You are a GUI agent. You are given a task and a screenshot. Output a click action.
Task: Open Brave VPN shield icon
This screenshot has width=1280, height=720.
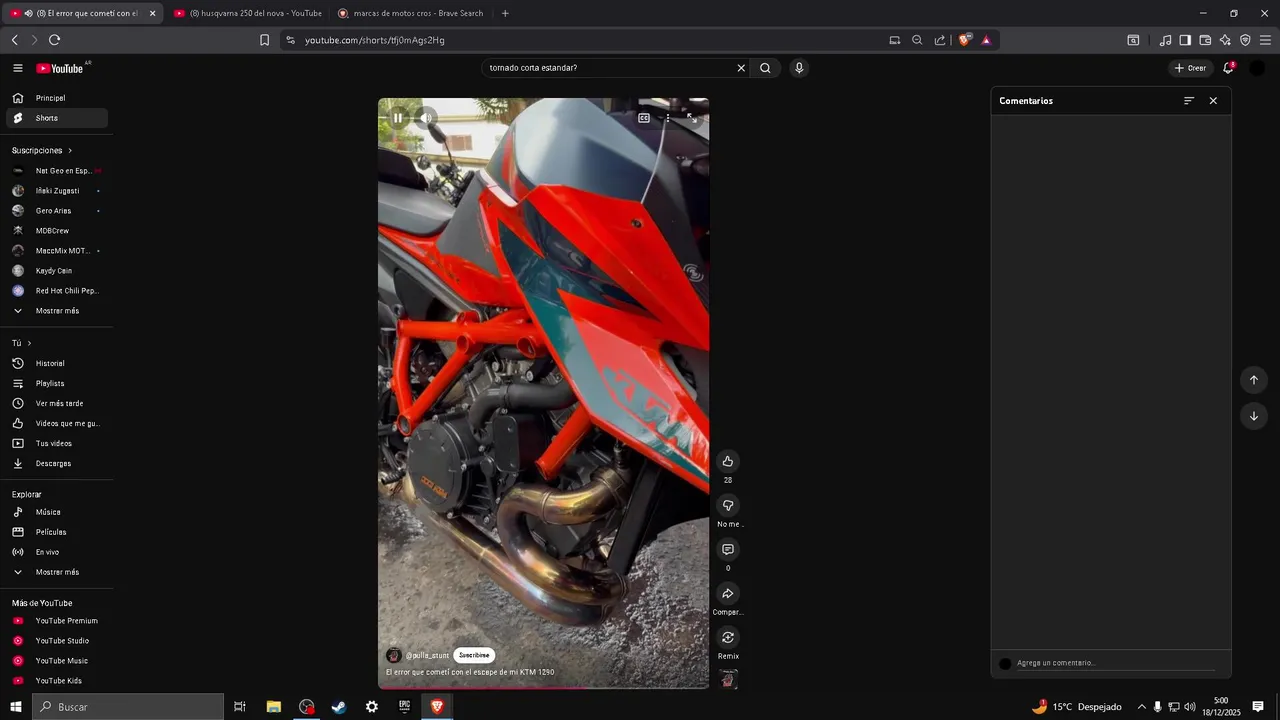(x=1245, y=40)
